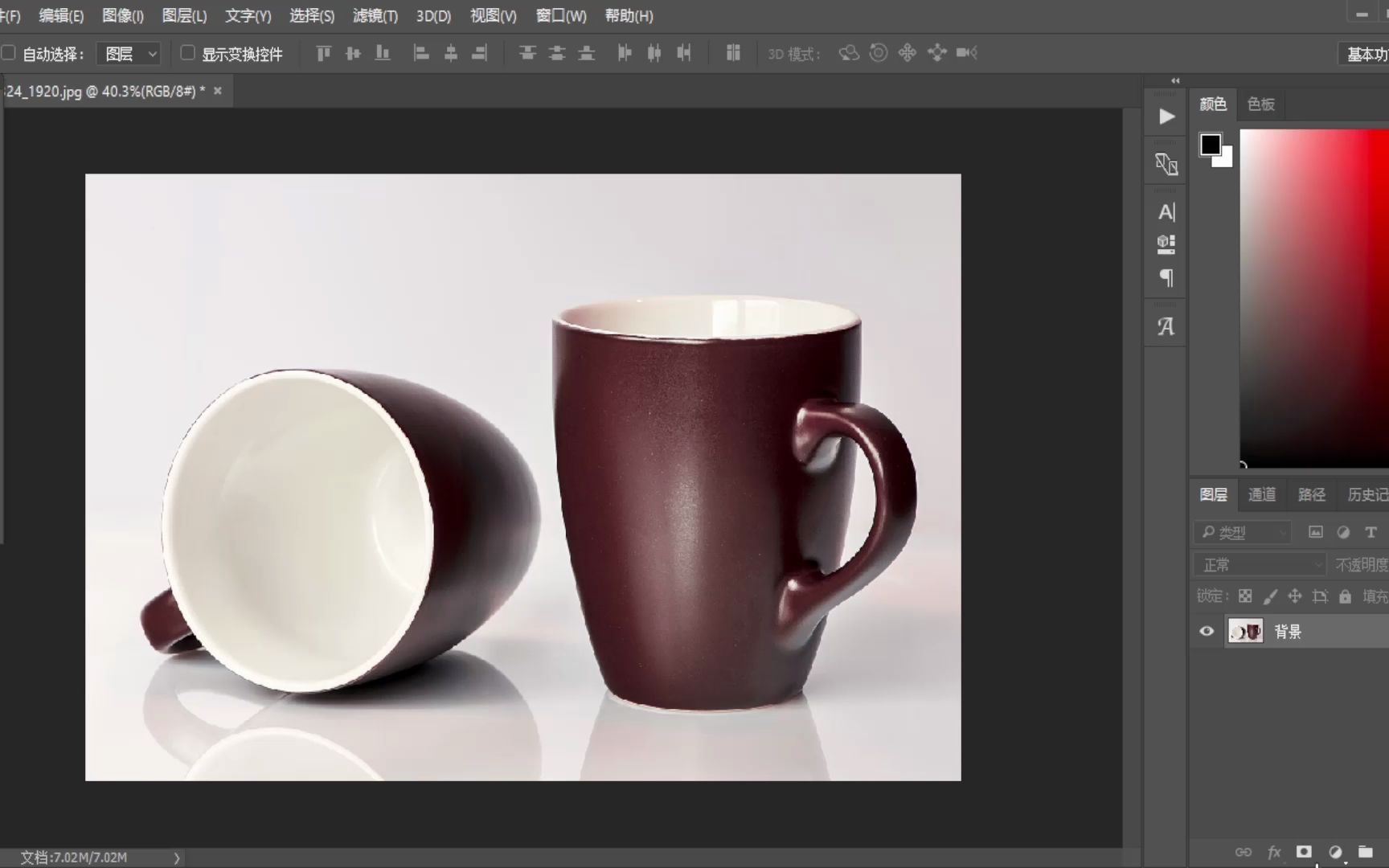The width and height of the screenshot is (1389, 868).
Task: Toggle lock image pixels brush icon
Action: (x=1270, y=596)
